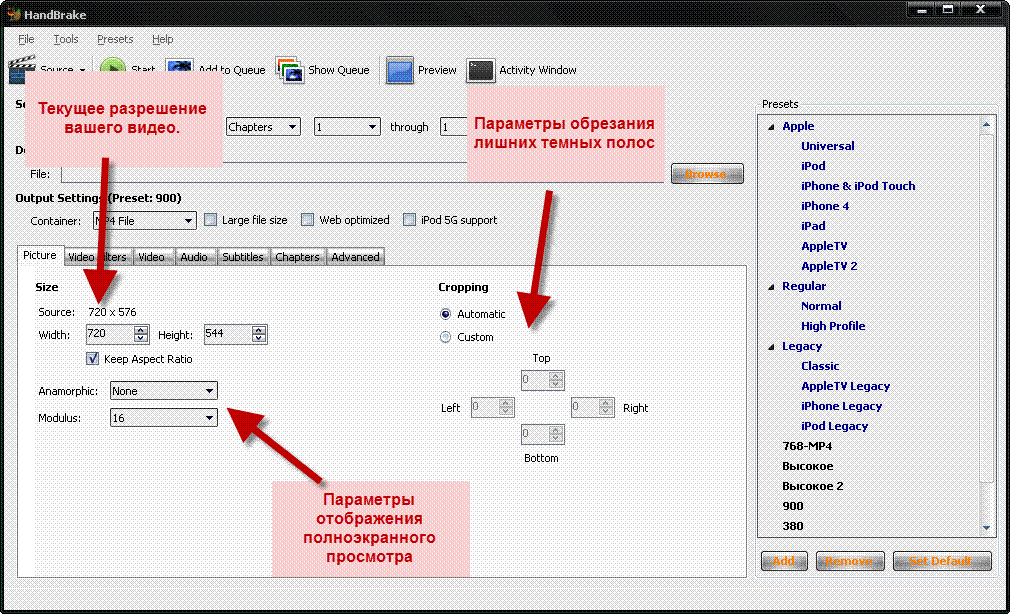Select the Universal preset
The image size is (1010, 614).
click(x=828, y=146)
